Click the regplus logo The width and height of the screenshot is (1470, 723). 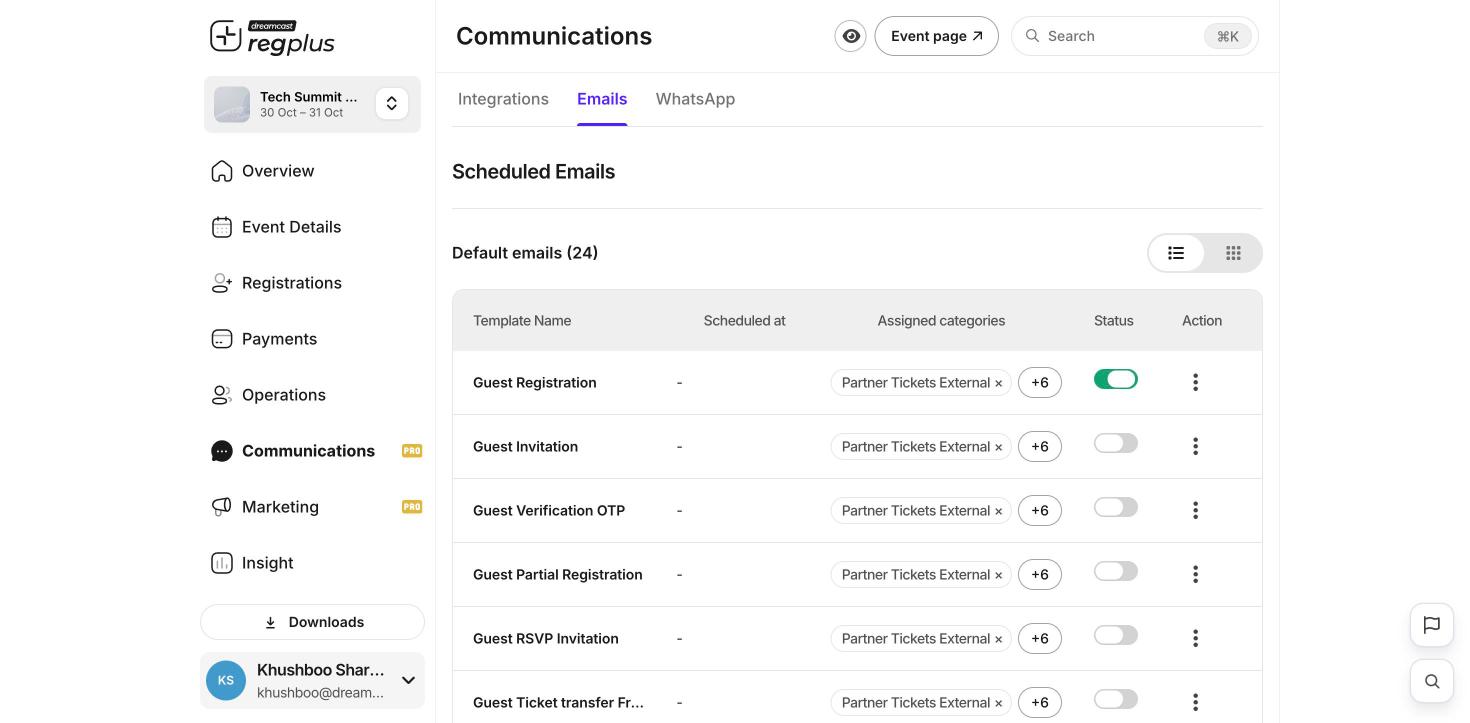[272, 37]
